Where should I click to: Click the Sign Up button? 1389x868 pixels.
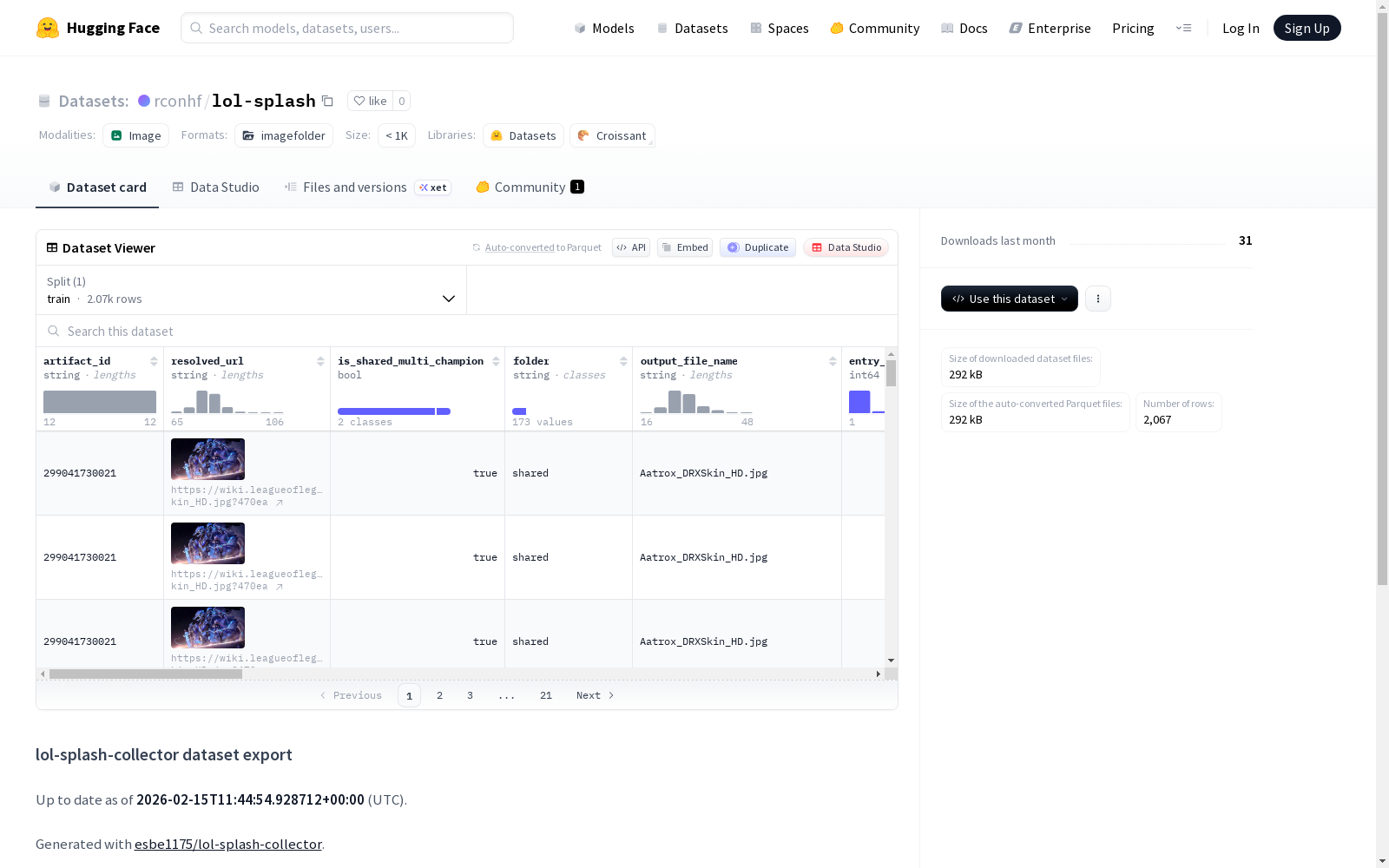pyautogui.click(x=1307, y=28)
